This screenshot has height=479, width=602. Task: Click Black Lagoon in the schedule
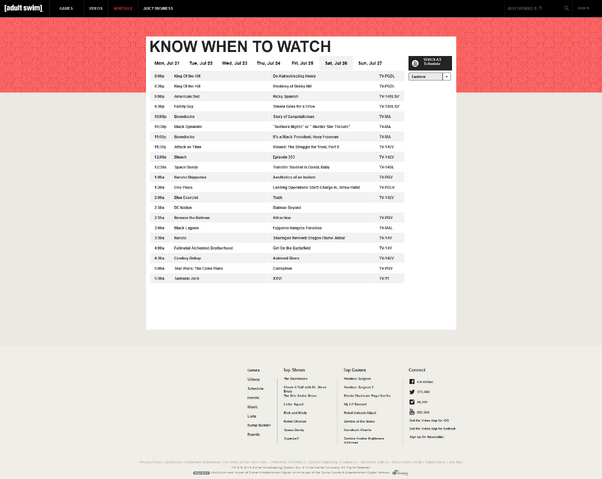[186, 228]
